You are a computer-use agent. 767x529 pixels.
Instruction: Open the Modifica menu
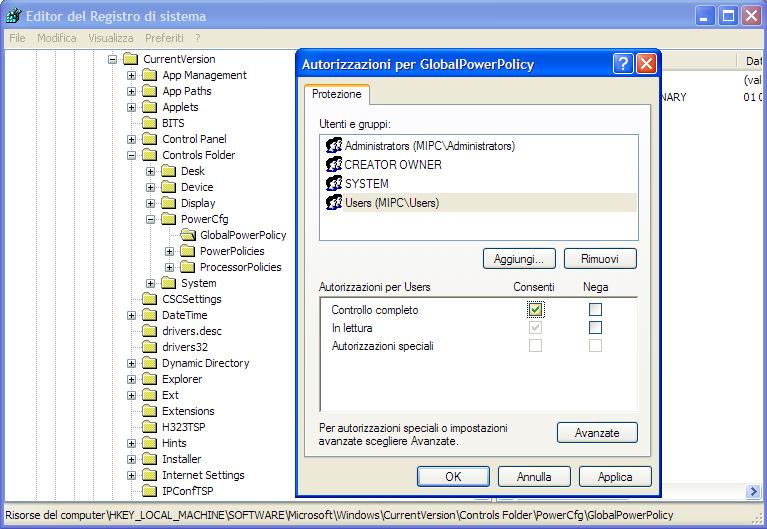(x=57, y=38)
